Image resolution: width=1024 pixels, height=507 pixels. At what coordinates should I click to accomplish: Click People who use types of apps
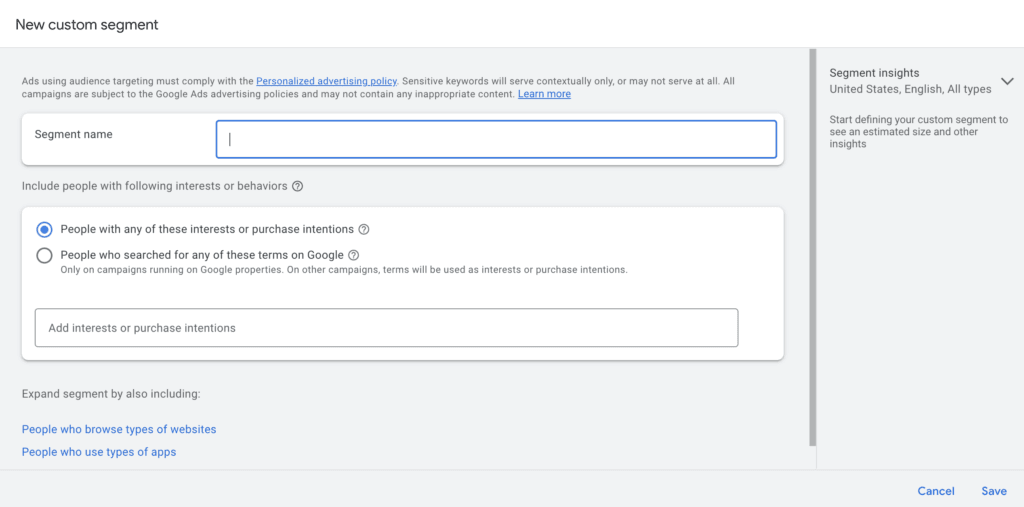(x=99, y=451)
